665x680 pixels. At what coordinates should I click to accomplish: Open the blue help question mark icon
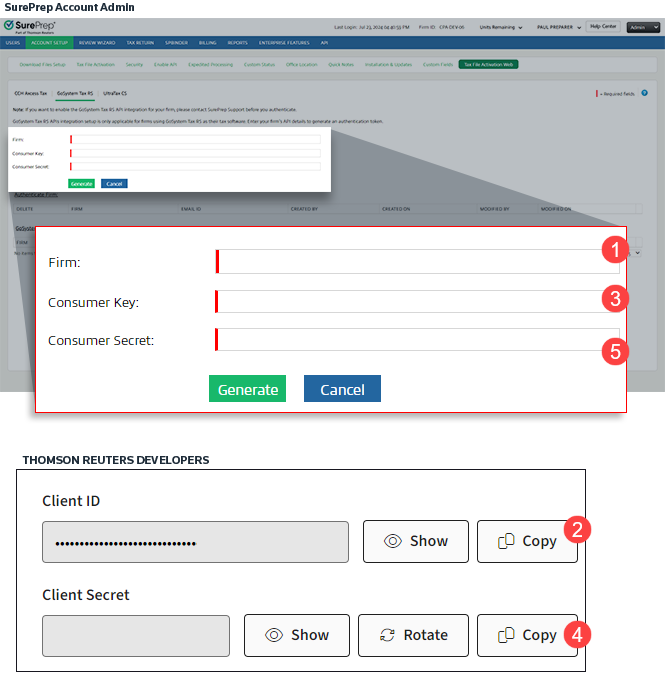[644, 93]
